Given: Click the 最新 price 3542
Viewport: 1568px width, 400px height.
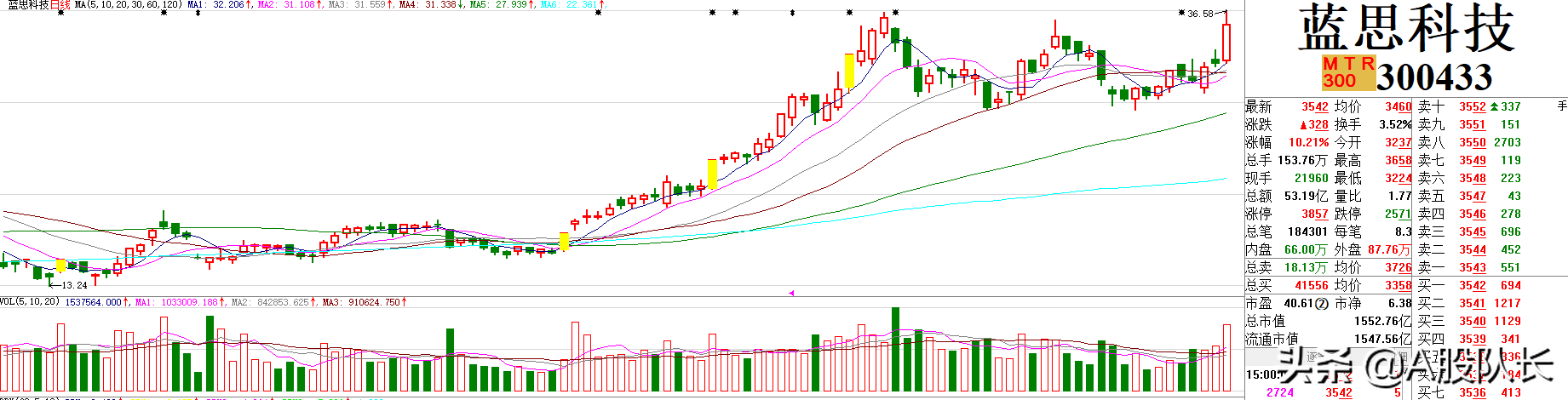Looking at the screenshot, I should [1314, 106].
